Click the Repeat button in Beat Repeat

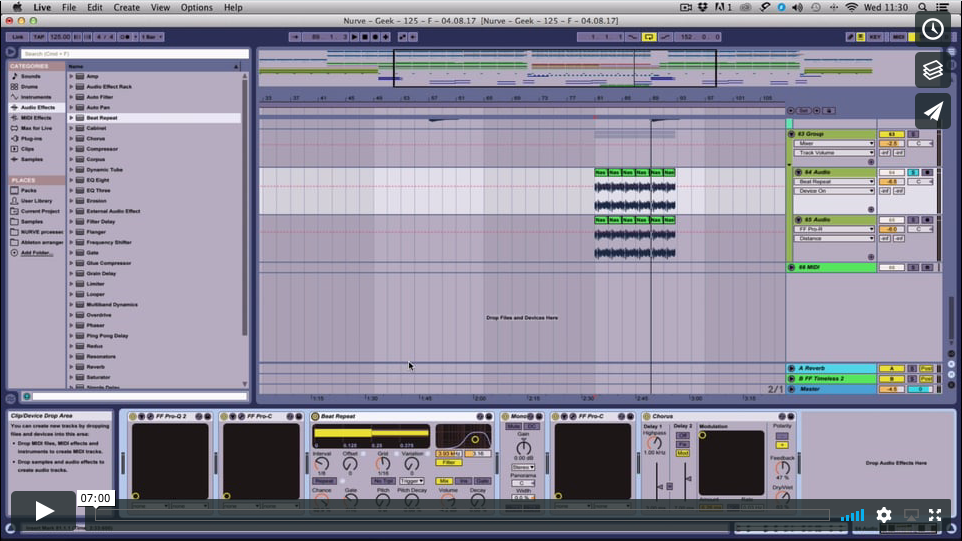(x=324, y=481)
